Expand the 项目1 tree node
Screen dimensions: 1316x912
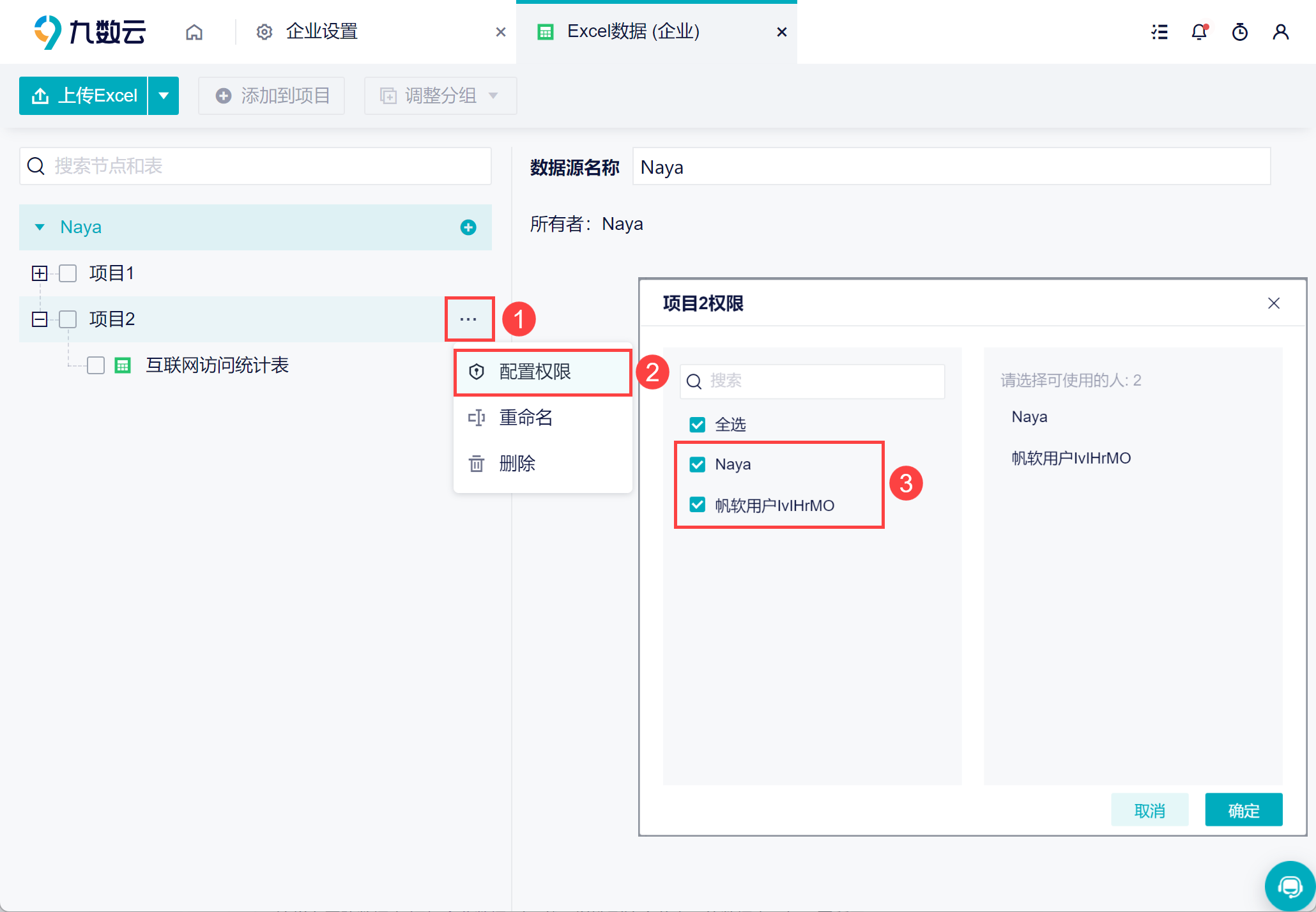pyautogui.click(x=40, y=273)
